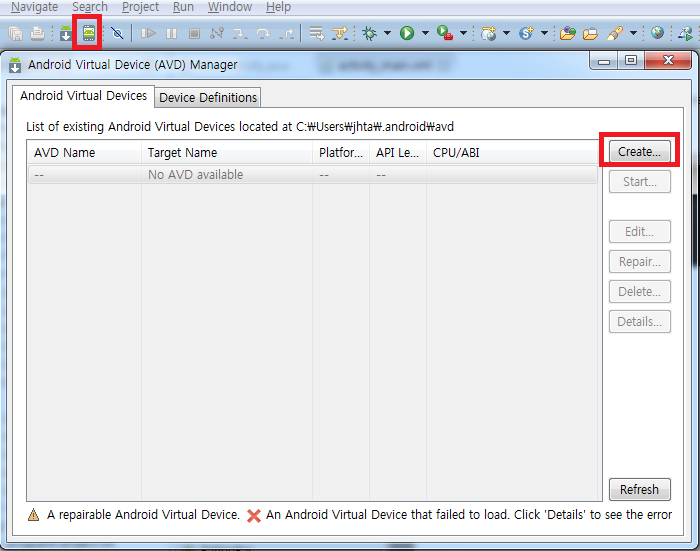Click the Open Task folder icon
The height and width of the screenshot is (551, 700).
590,33
